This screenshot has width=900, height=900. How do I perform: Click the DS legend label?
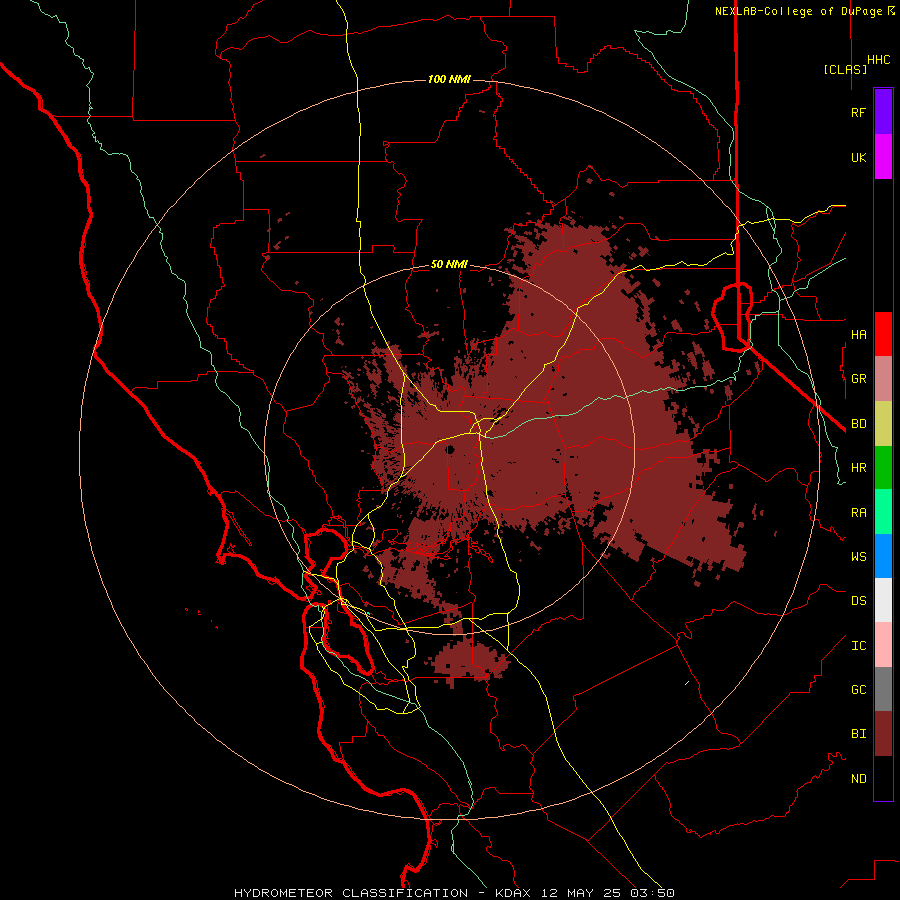point(858,601)
